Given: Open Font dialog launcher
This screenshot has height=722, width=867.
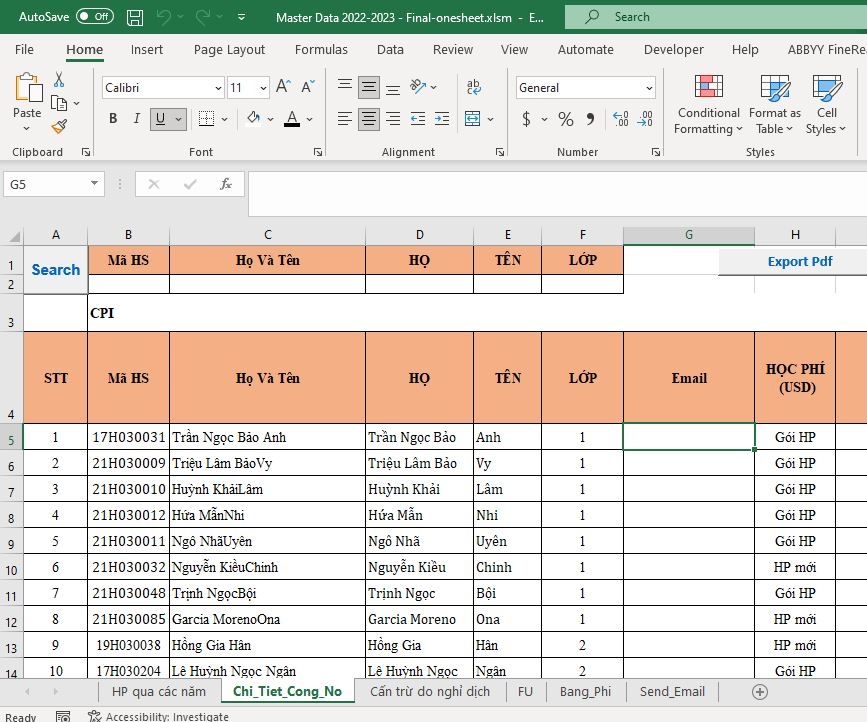Looking at the screenshot, I should (x=318, y=152).
